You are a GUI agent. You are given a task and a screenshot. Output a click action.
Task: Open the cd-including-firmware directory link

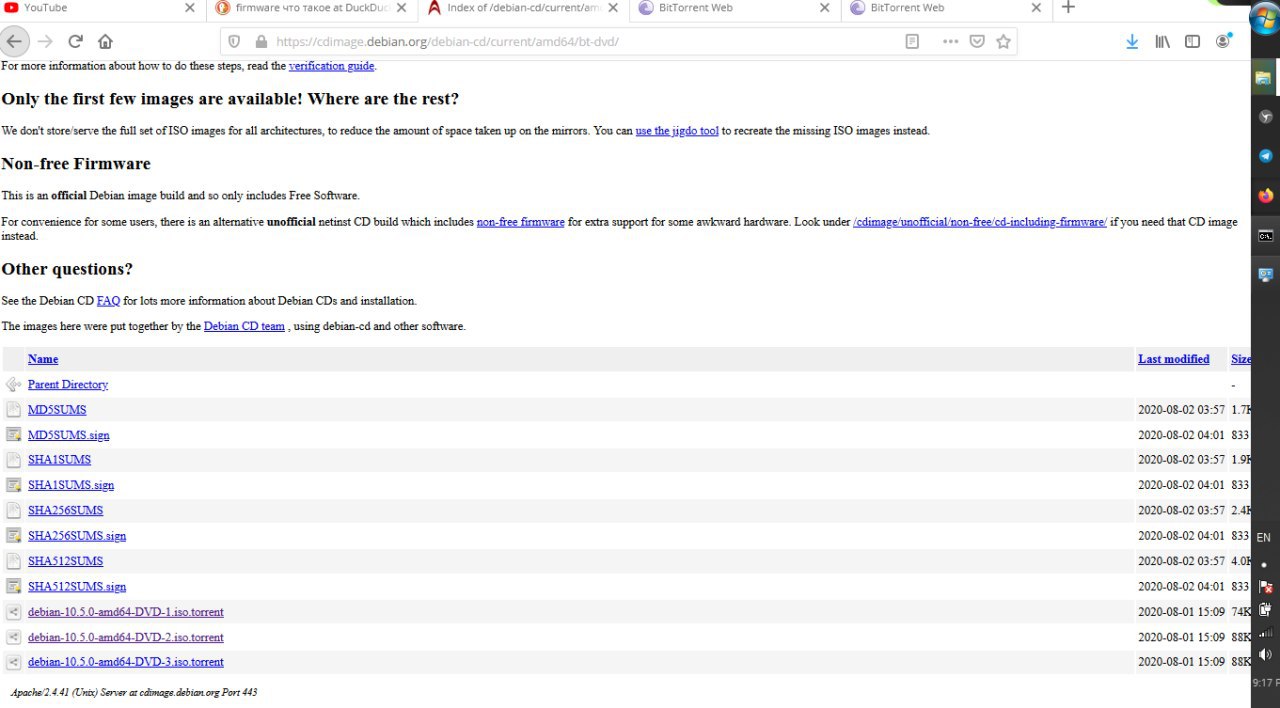coord(980,222)
